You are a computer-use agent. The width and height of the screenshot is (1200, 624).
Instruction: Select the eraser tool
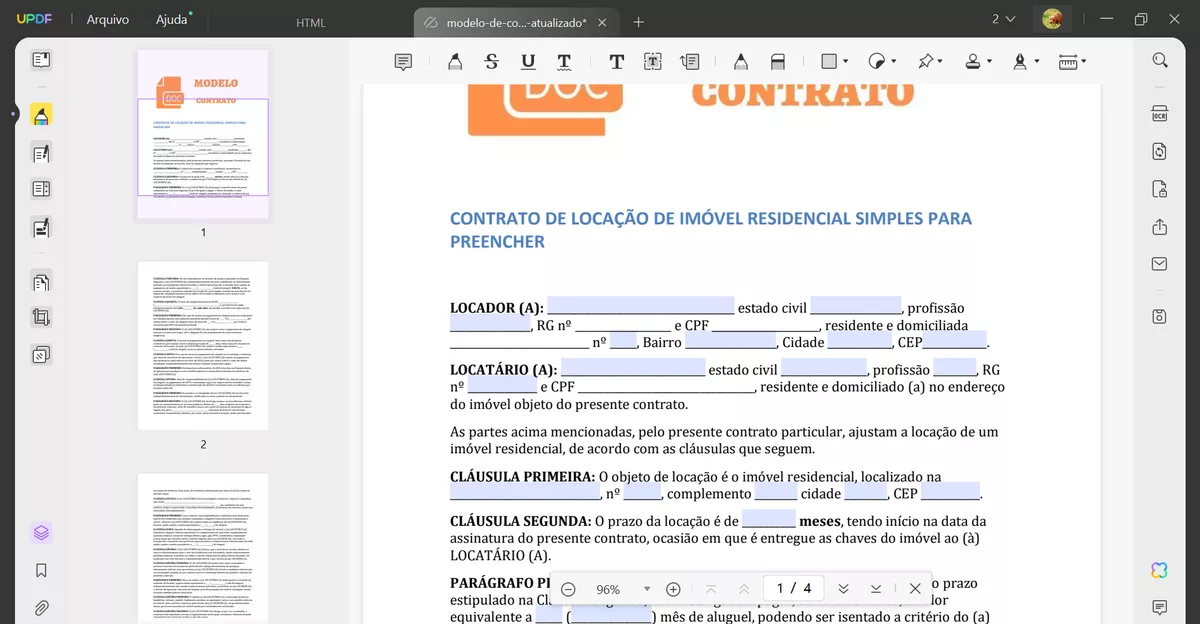click(x=777, y=61)
